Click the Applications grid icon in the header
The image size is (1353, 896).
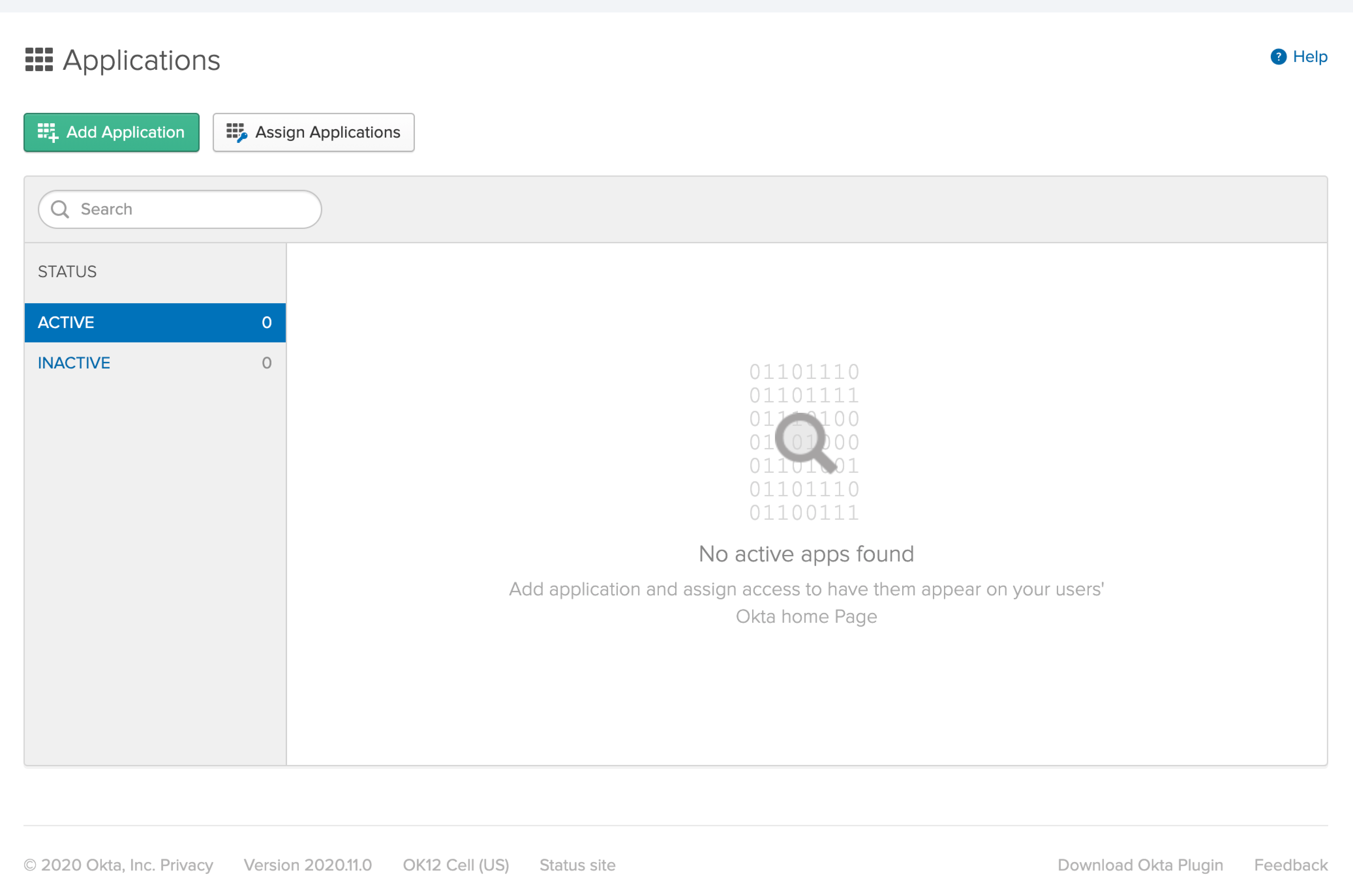coord(39,59)
